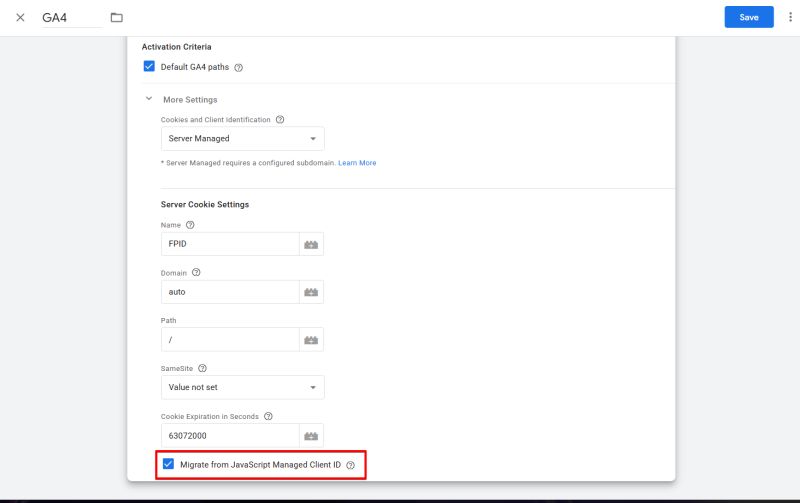
Task: Insert variable in the Path field
Action: 311,339
